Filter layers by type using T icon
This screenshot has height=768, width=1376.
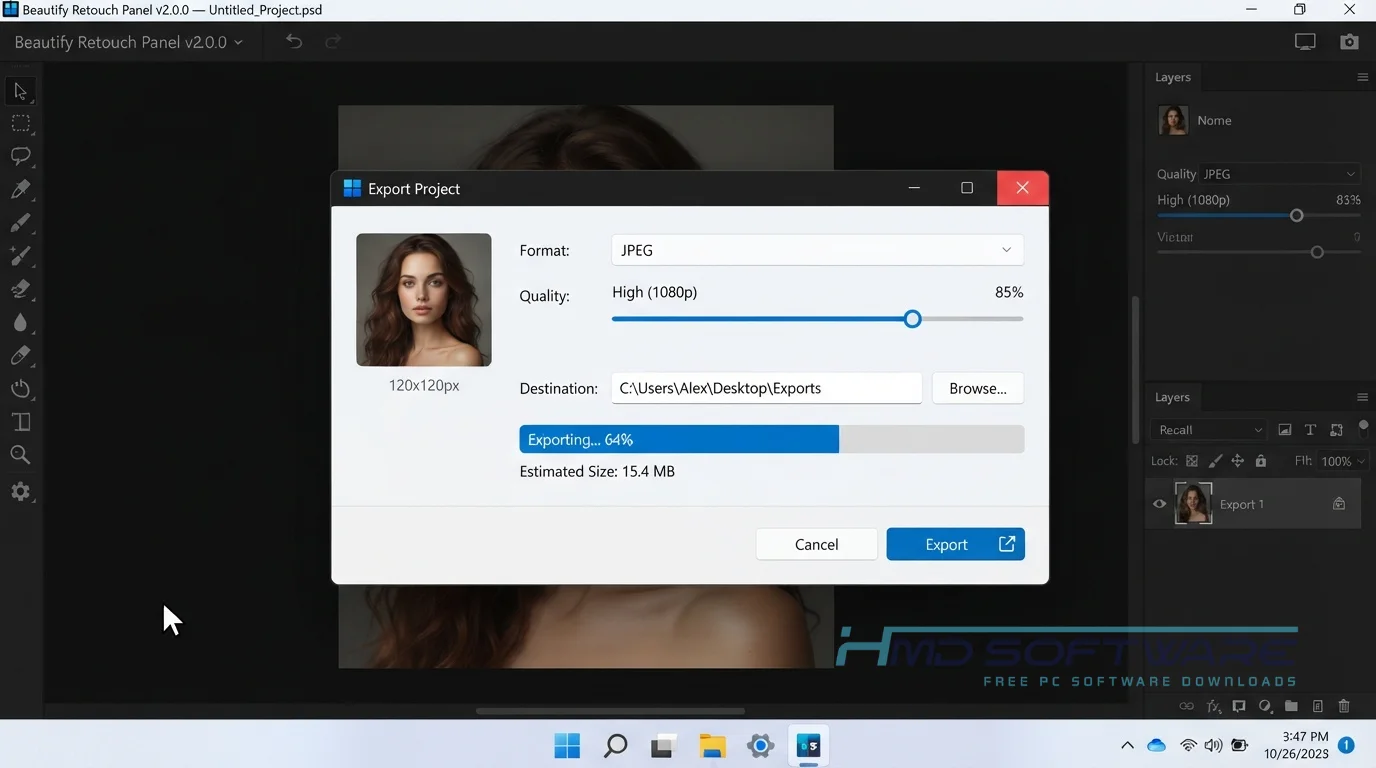(1311, 430)
